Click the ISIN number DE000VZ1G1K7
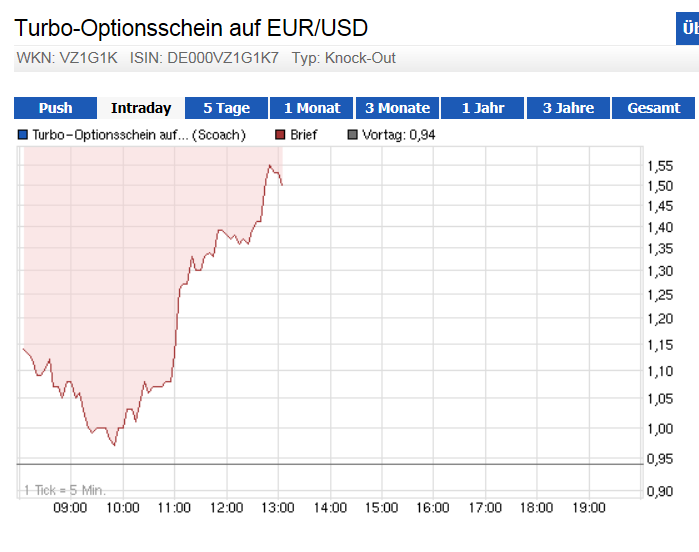Image resolution: width=699 pixels, height=552 pixels. tap(224, 58)
